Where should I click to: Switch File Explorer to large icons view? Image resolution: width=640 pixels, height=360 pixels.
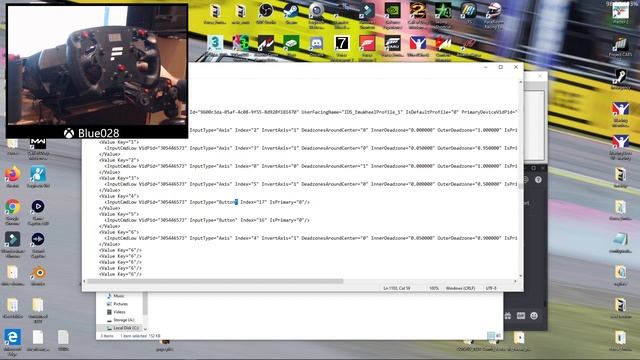(x=498, y=336)
